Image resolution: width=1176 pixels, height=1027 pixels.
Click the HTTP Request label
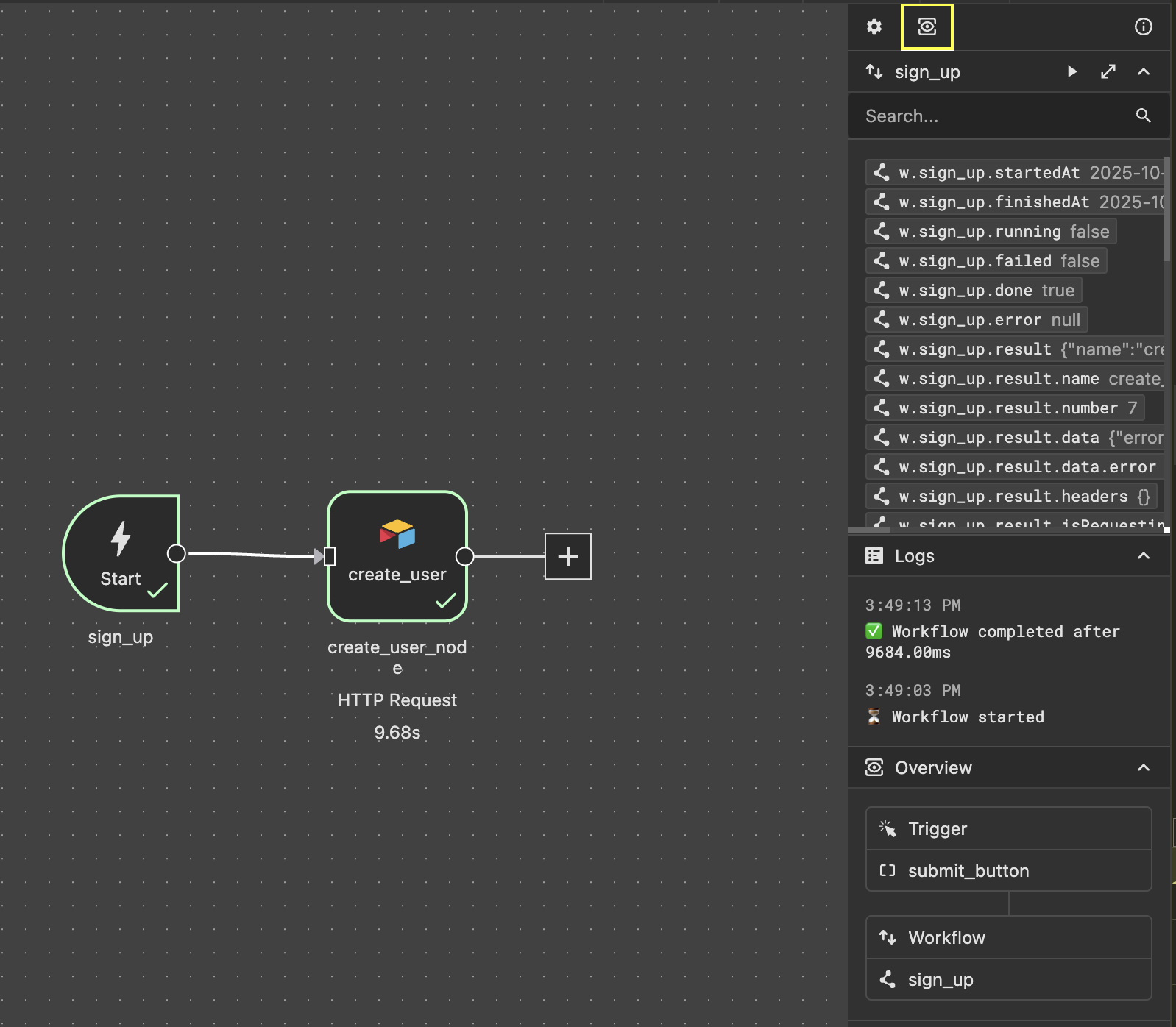(x=397, y=700)
